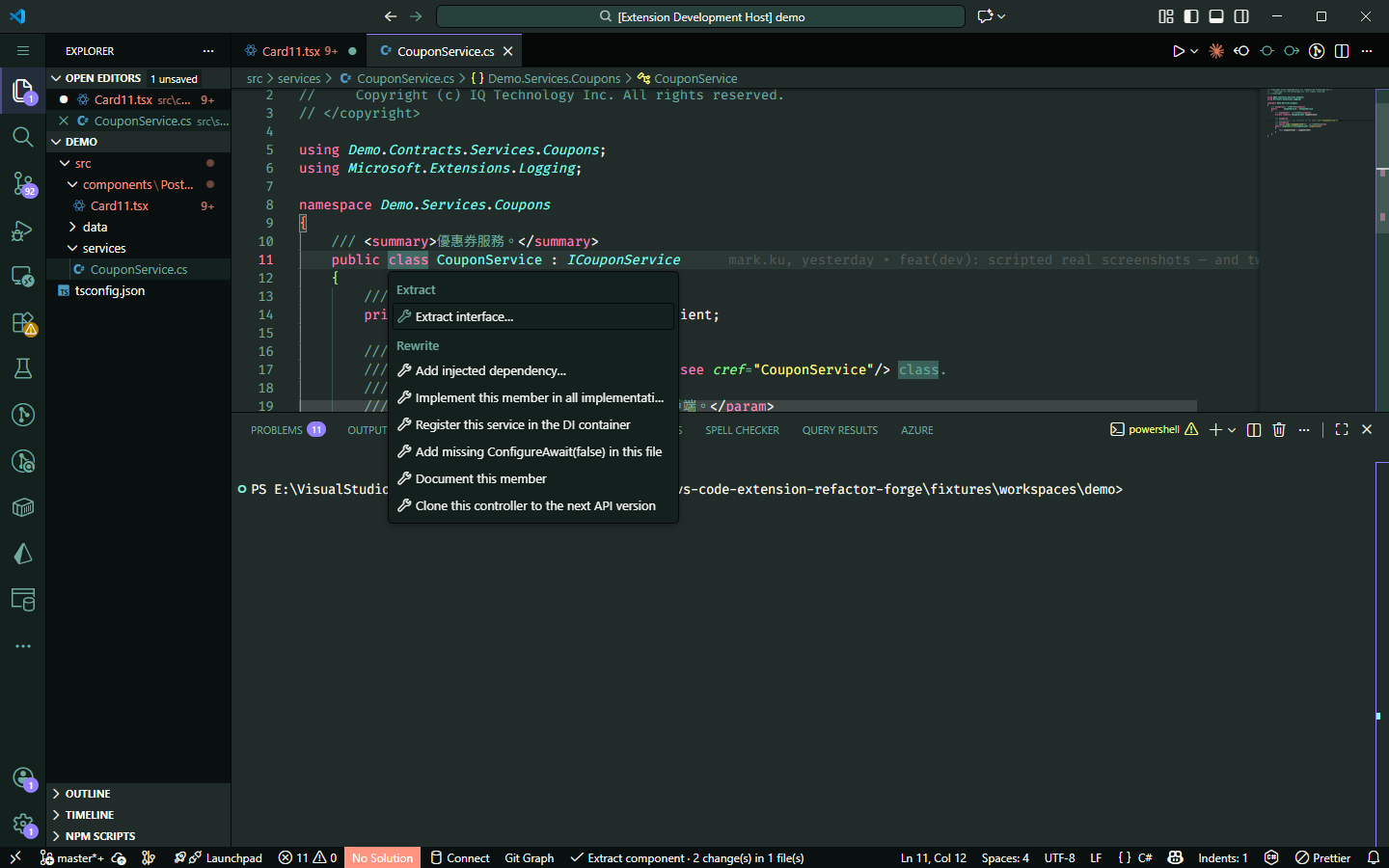Choose Add injected dependency... option
This screenshot has width=1389, height=868.
(x=533, y=370)
